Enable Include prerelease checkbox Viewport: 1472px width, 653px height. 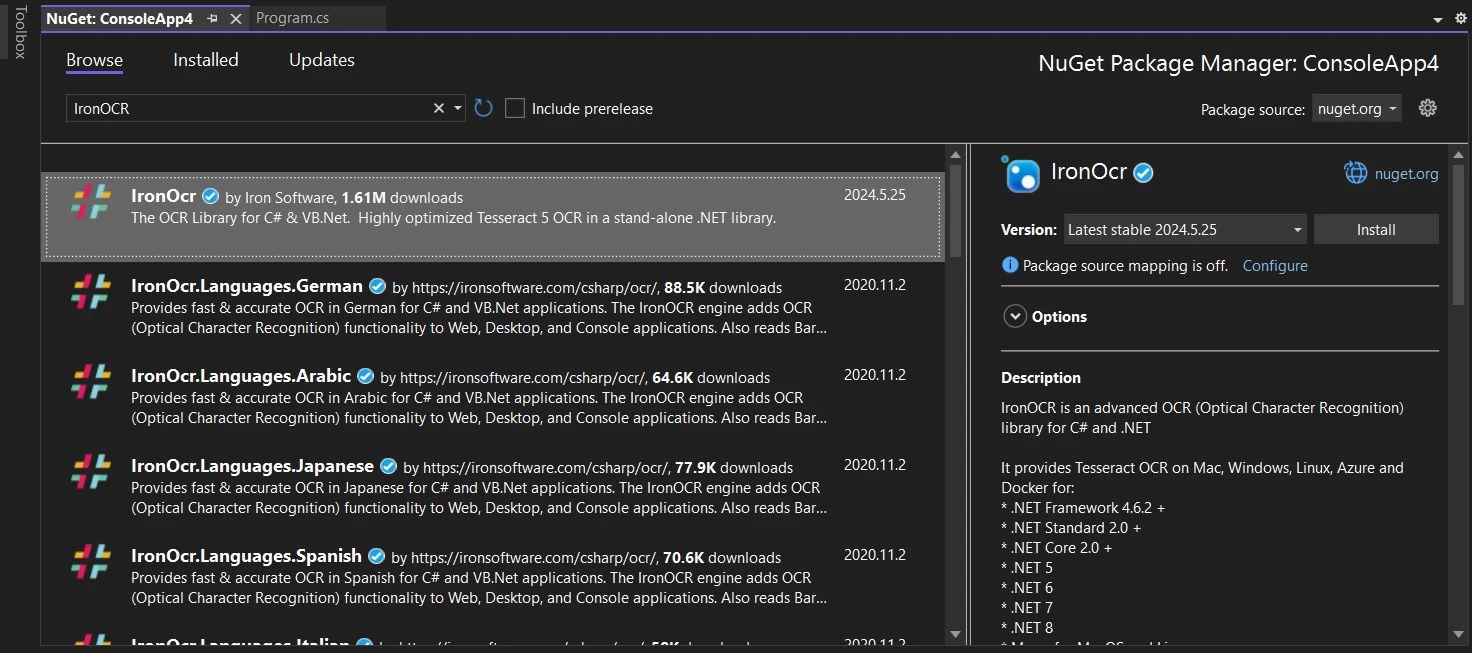tap(515, 108)
